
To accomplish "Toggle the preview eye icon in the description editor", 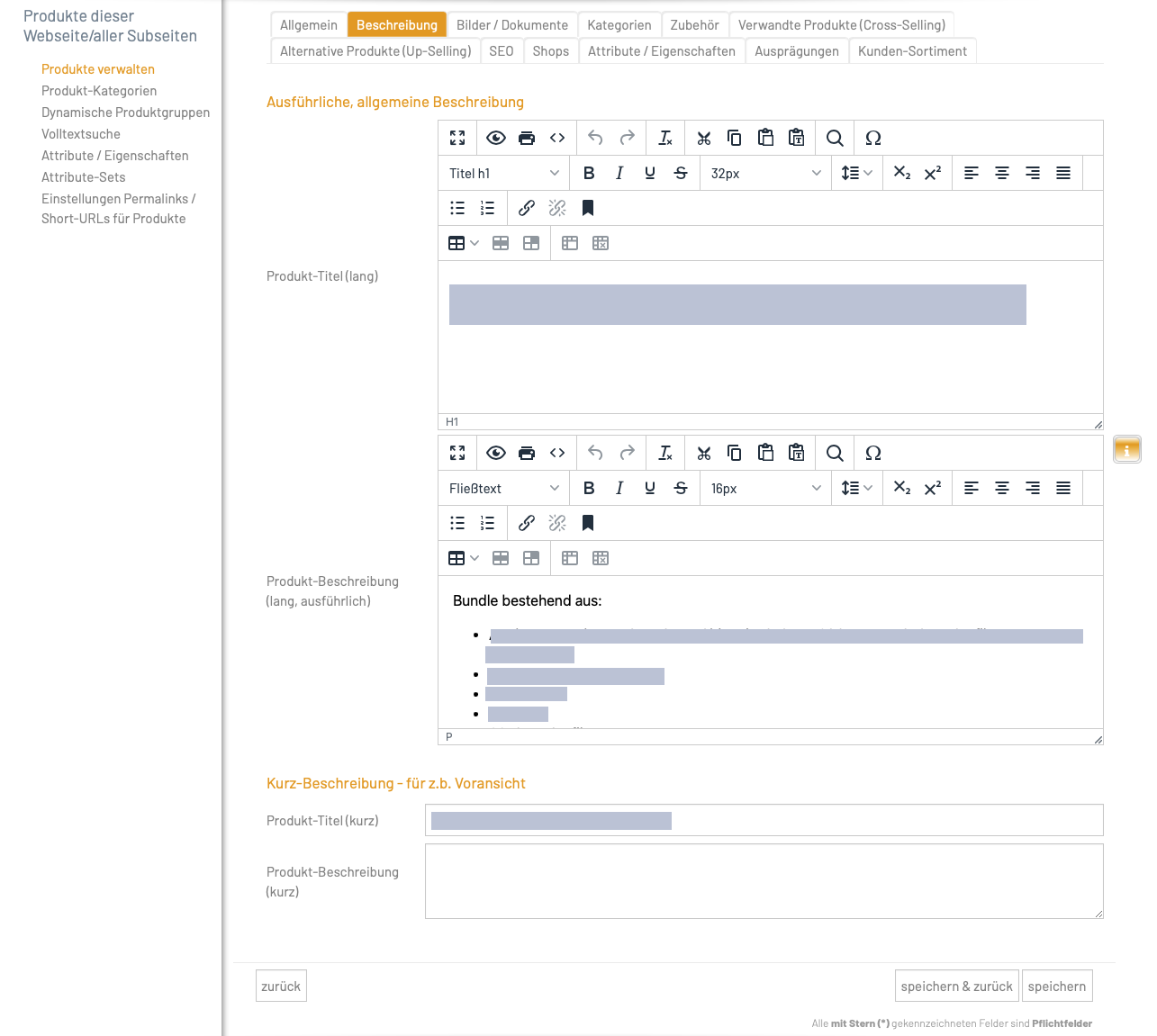I will click(495, 453).
